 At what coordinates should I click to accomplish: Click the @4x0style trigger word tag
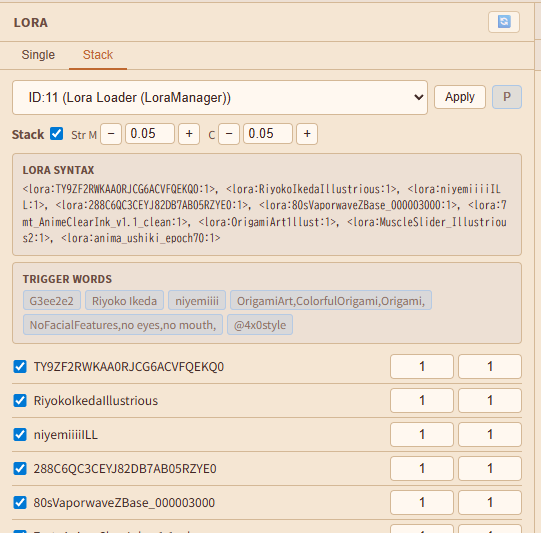point(260,325)
